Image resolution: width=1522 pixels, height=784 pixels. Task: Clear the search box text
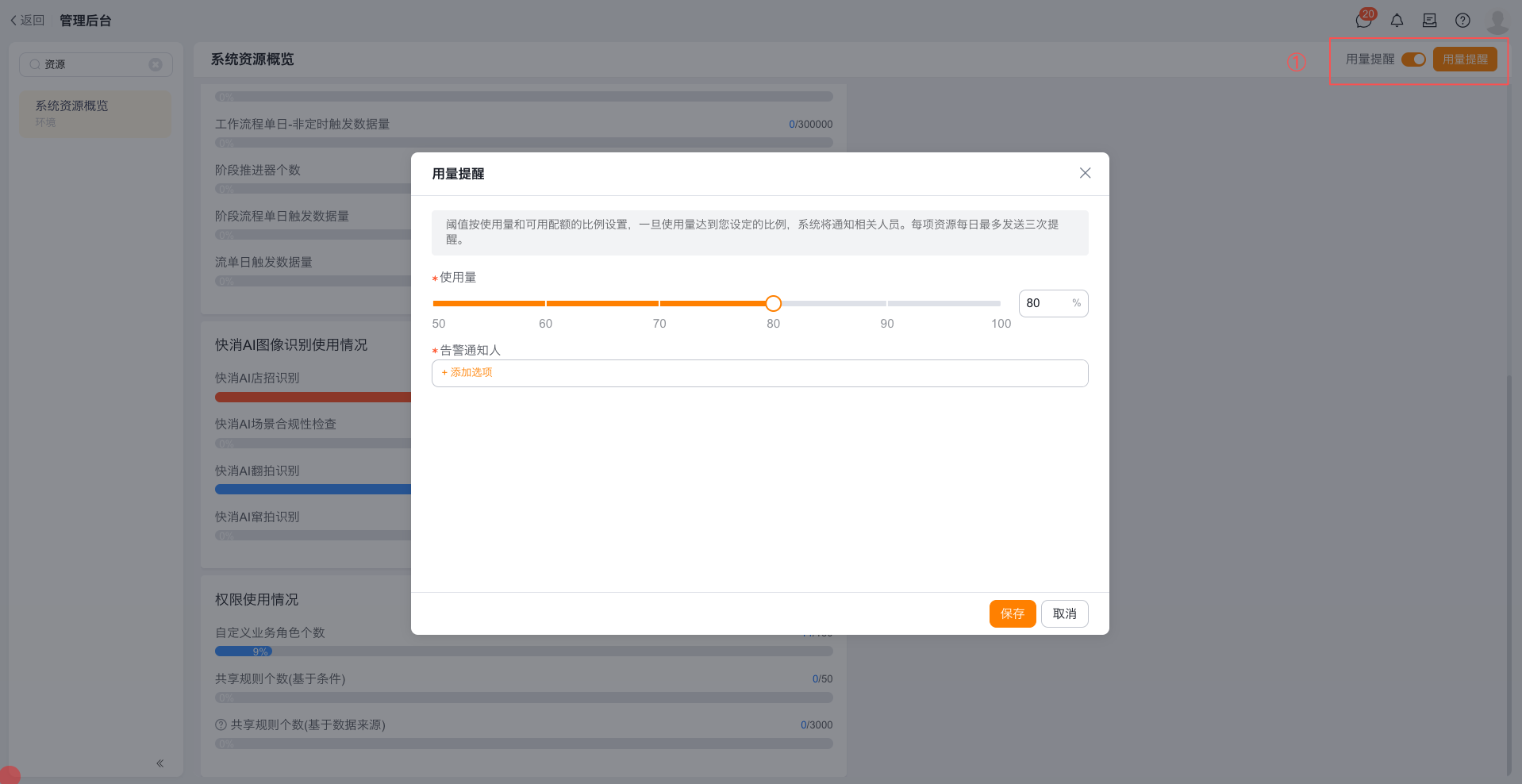coord(156,64)
